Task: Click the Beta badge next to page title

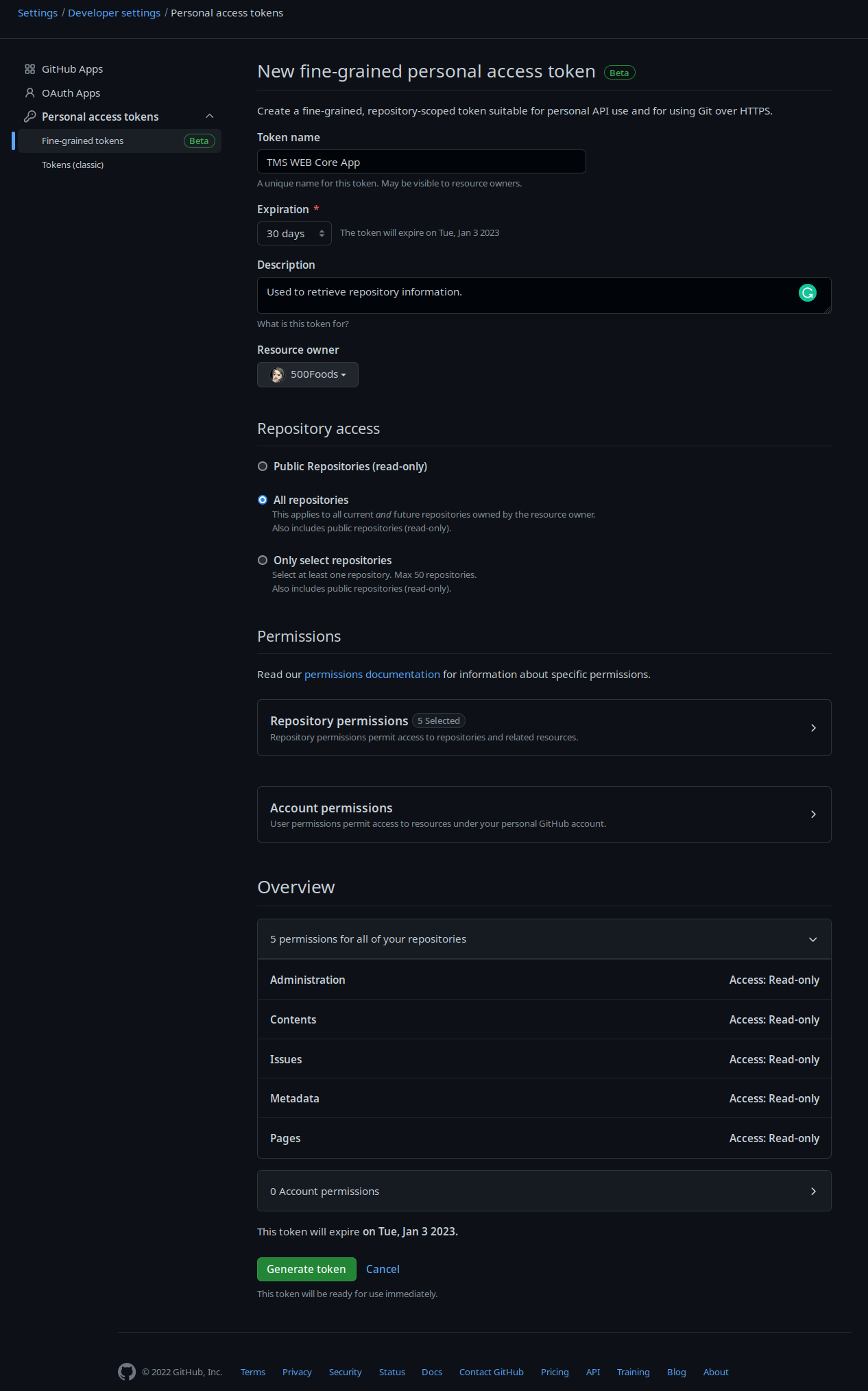Action: (x=620, y=73)
